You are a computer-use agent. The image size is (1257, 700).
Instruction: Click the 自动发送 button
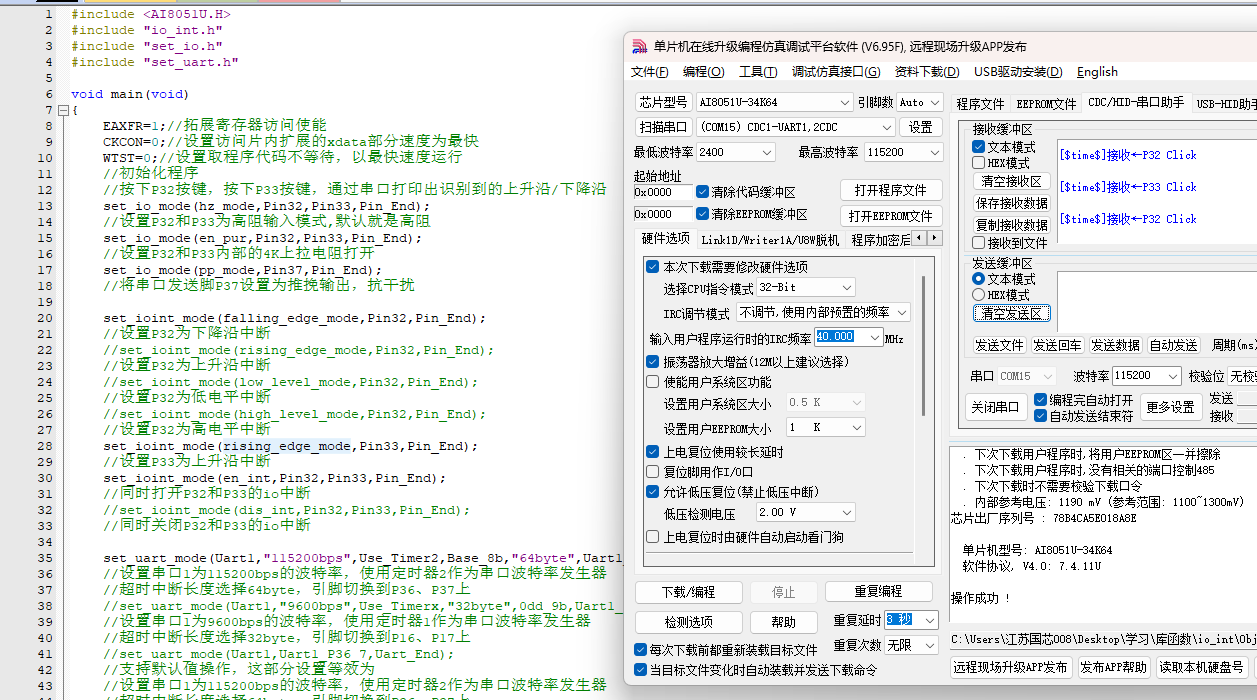1173,345
